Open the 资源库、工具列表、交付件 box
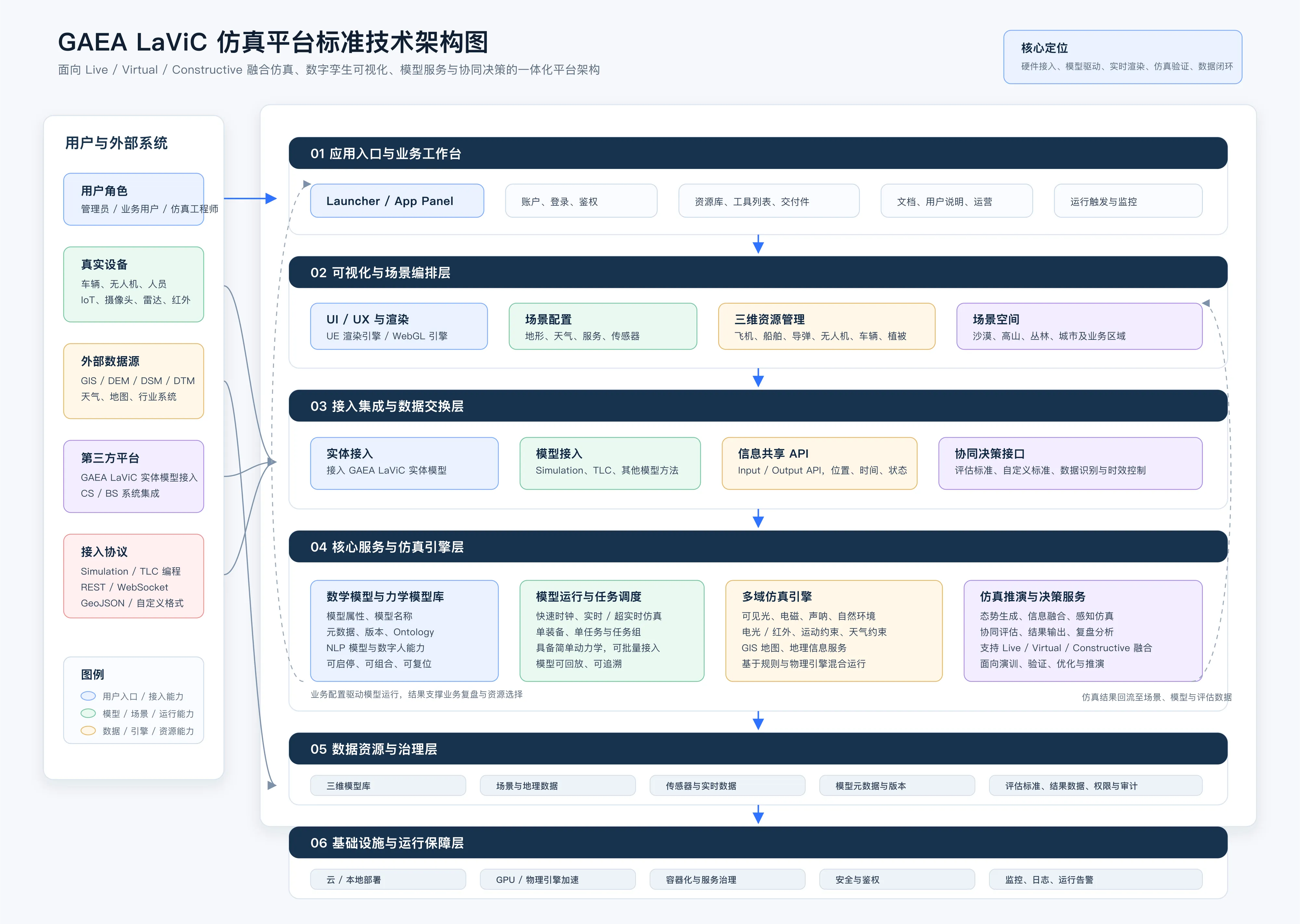 click(769, 201)
